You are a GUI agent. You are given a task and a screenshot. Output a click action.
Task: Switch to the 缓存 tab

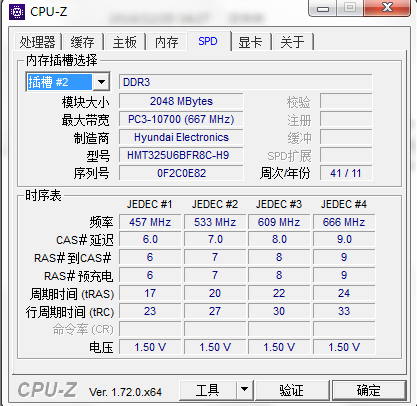(83, 42)
